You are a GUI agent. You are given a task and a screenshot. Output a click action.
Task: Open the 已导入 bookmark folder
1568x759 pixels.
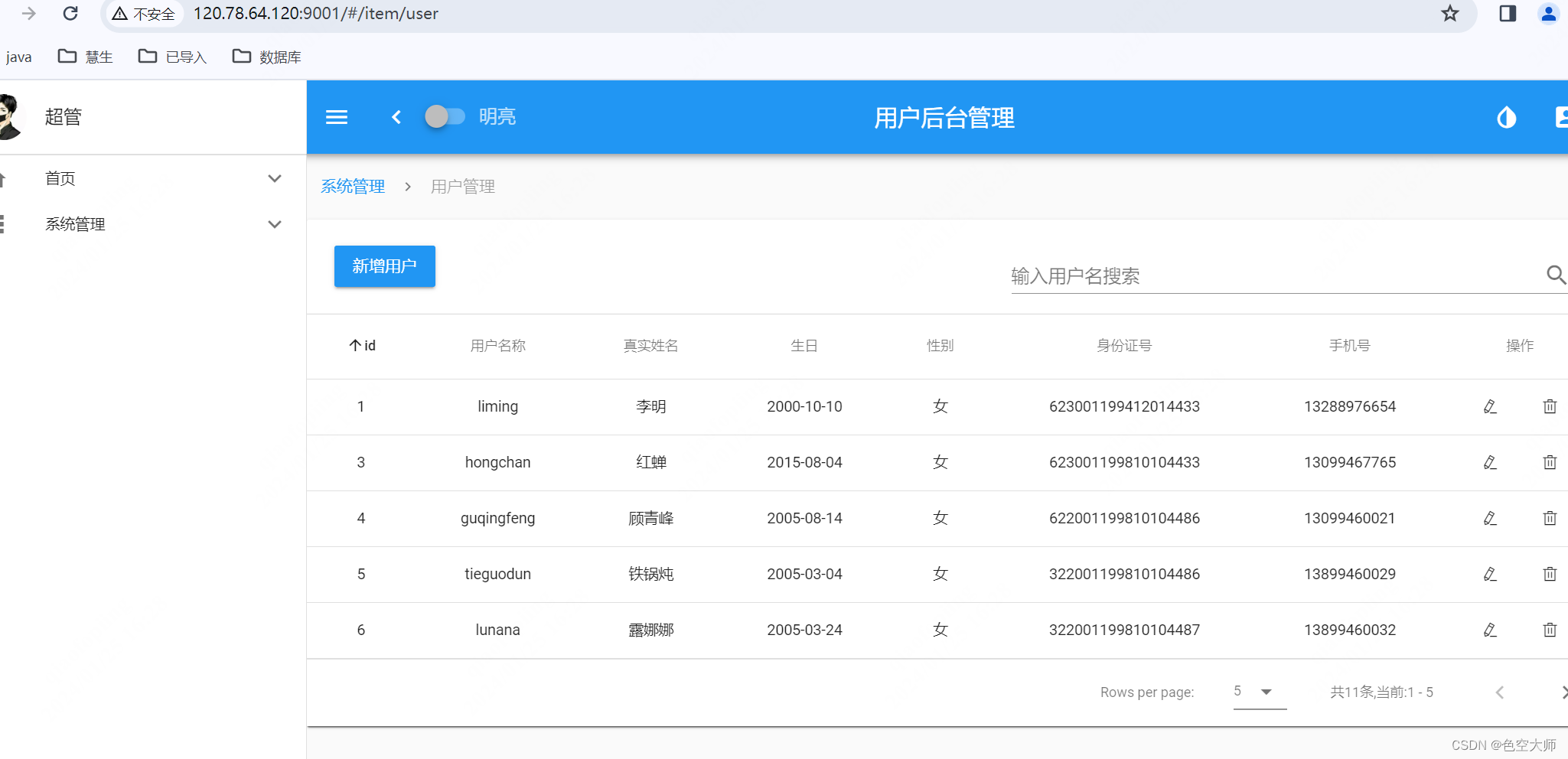pyautogui.click(x=172, y=57)
